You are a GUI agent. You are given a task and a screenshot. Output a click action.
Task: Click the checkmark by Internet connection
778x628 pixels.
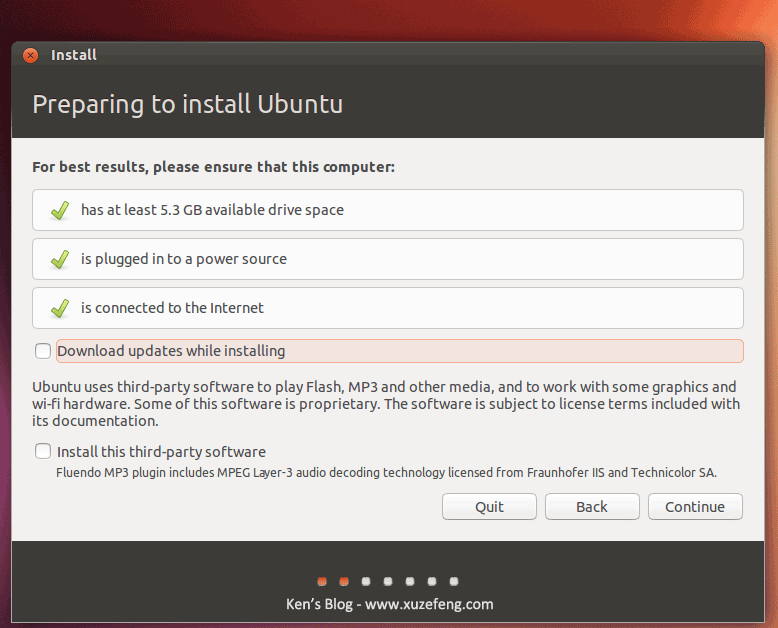pos(59,308)
